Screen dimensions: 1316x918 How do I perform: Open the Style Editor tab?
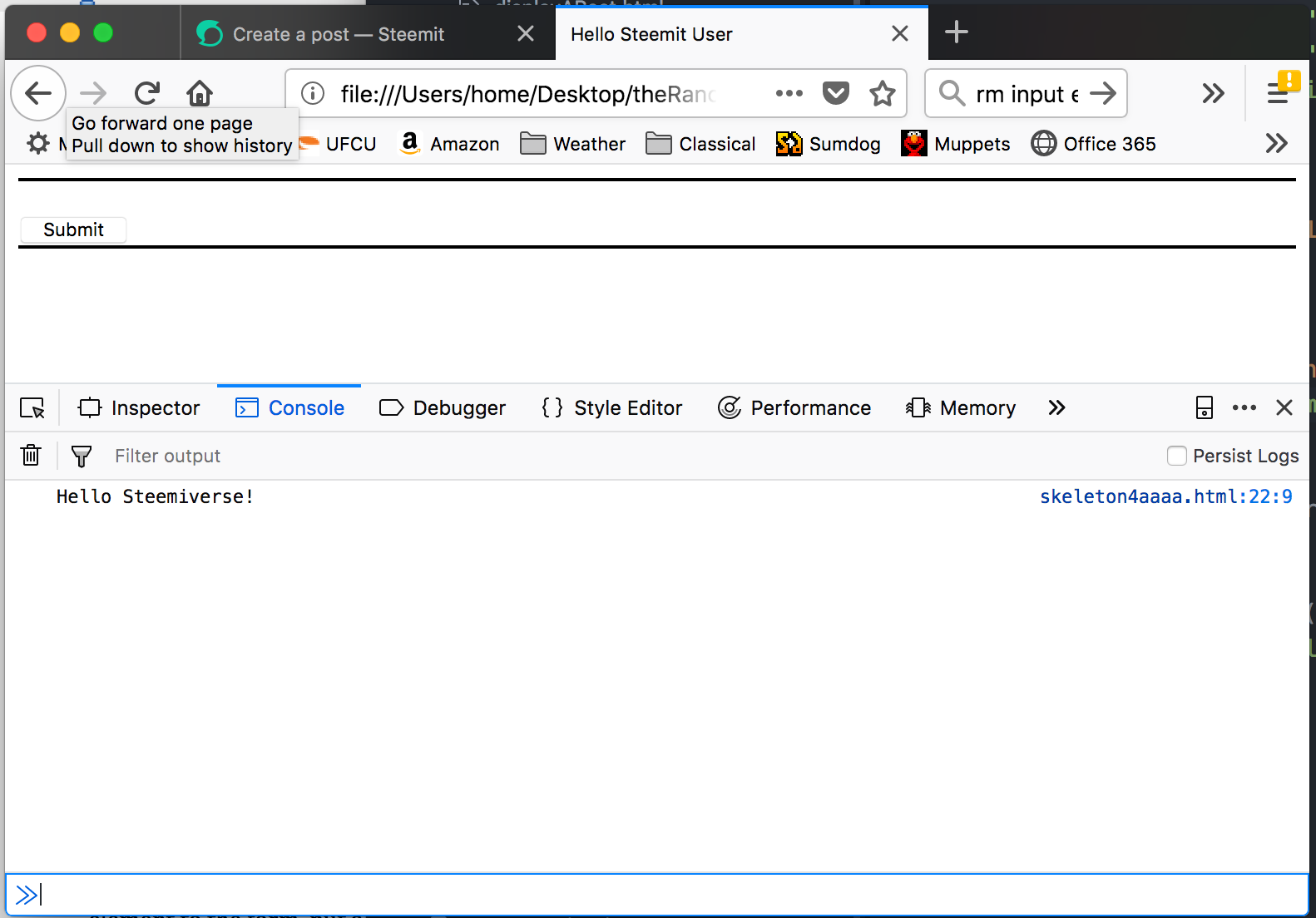tap(612, 407)
